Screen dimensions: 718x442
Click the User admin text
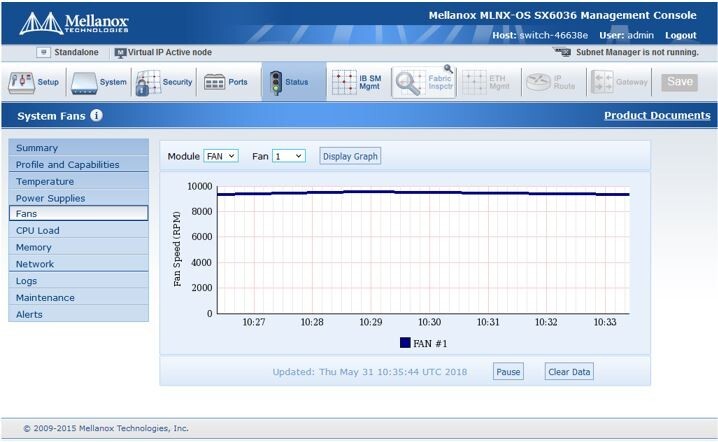626,35
